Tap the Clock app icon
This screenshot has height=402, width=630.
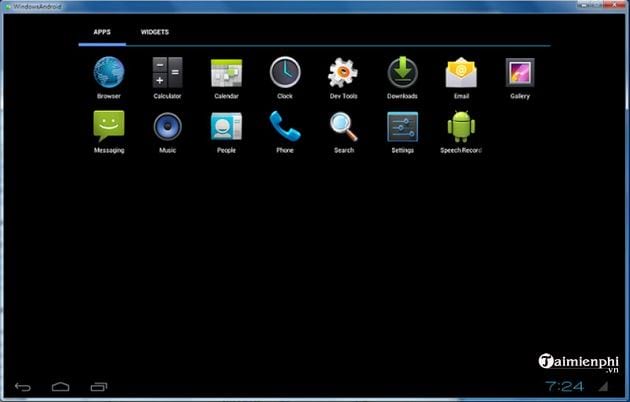click(285, 73)
